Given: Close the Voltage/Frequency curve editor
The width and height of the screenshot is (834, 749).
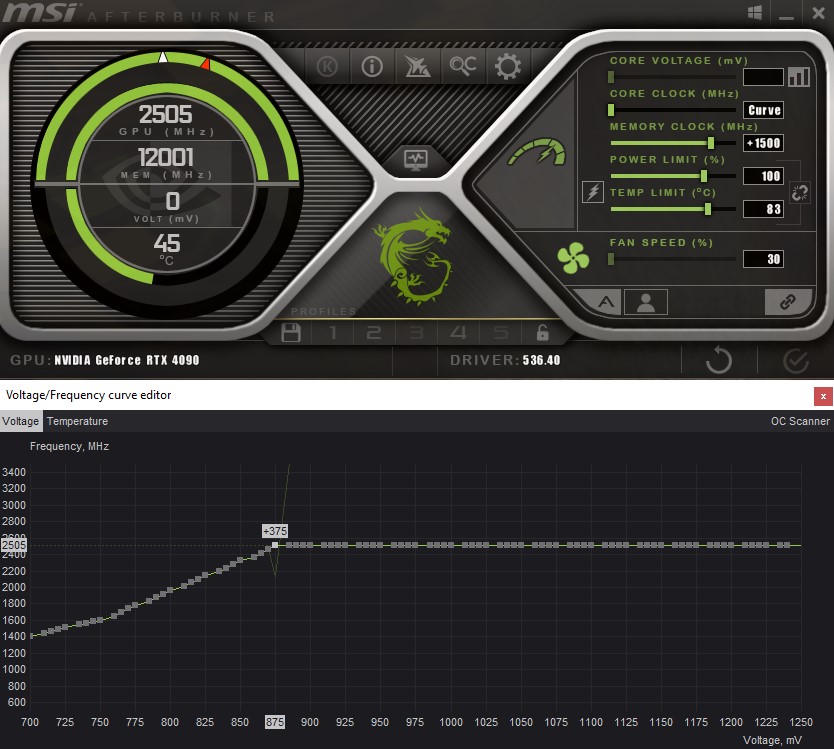Looking at the screenshot, I should pyautogui.click(x=823, y=396).
